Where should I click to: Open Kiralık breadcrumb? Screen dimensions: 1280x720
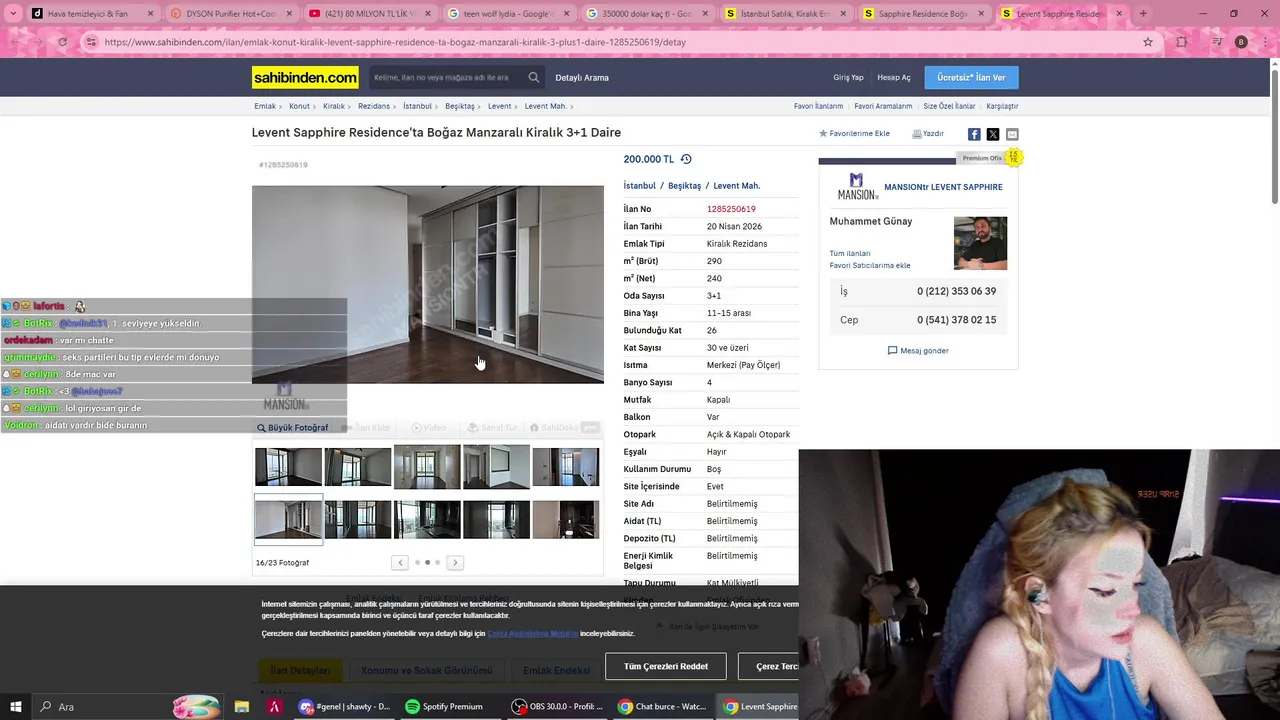tap(334, 106)
